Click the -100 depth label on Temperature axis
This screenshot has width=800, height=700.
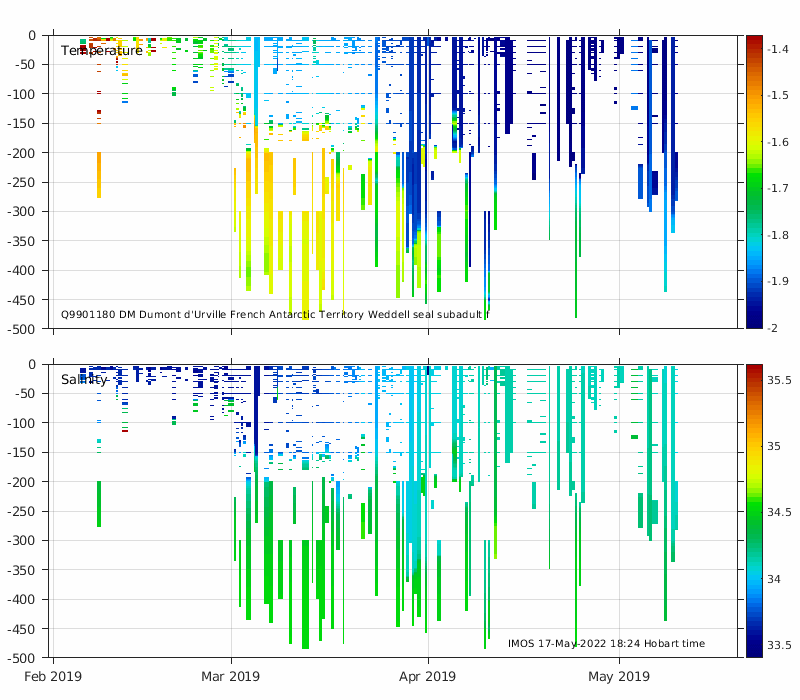[x=22, y=94]
